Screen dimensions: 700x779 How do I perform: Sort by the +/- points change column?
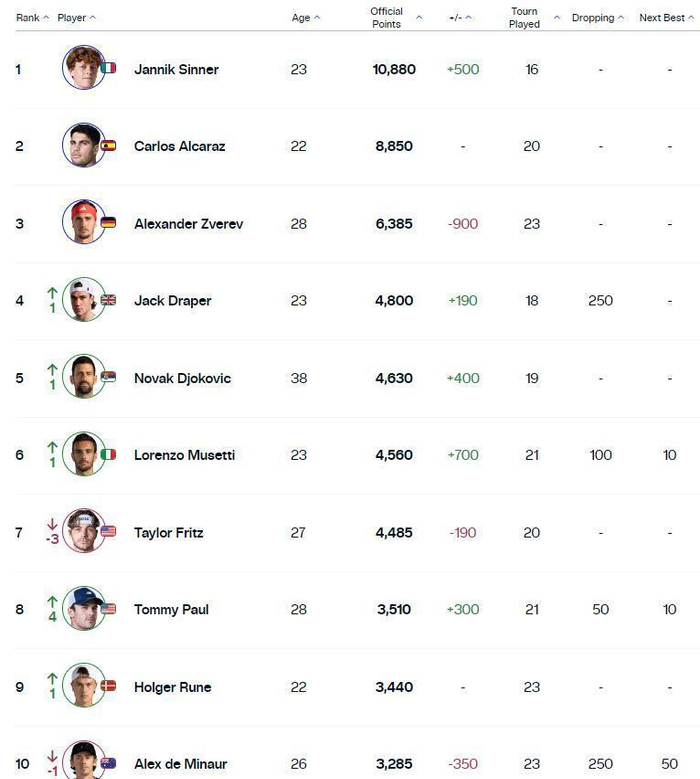[460, 18]
